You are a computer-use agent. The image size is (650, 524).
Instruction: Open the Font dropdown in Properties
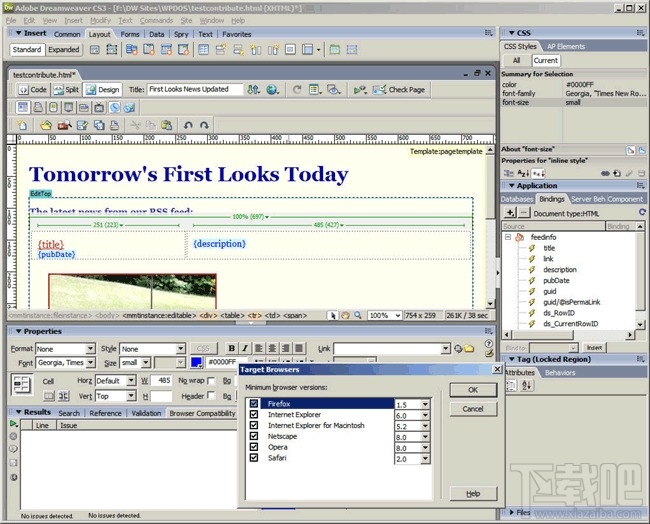(x=90, y=363)
